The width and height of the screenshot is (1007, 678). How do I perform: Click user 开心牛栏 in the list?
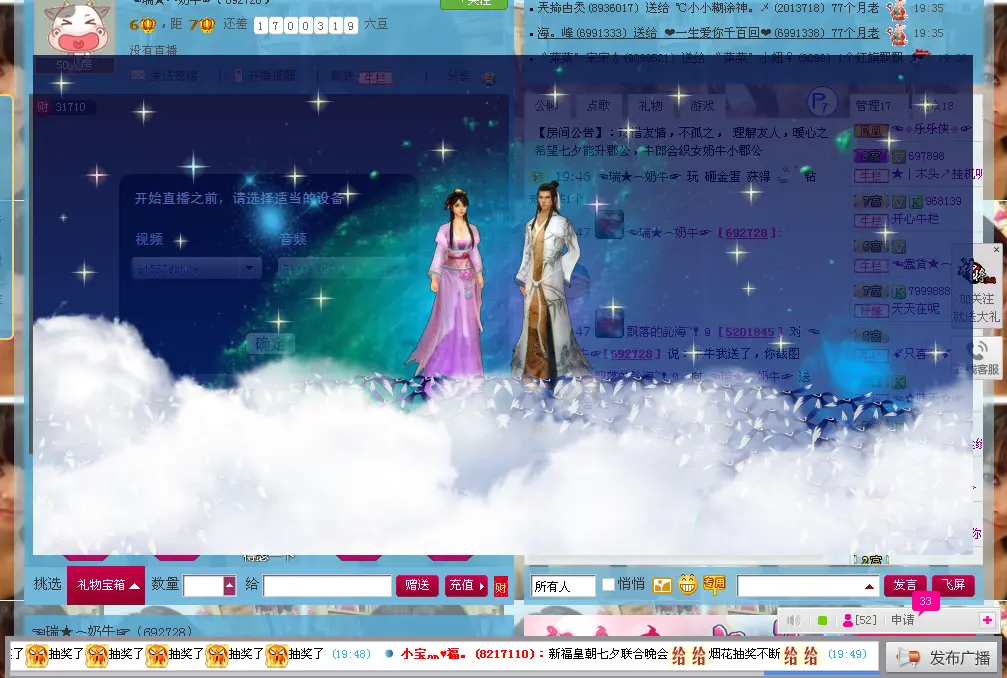pyautogui.click(x=915, y=219)
